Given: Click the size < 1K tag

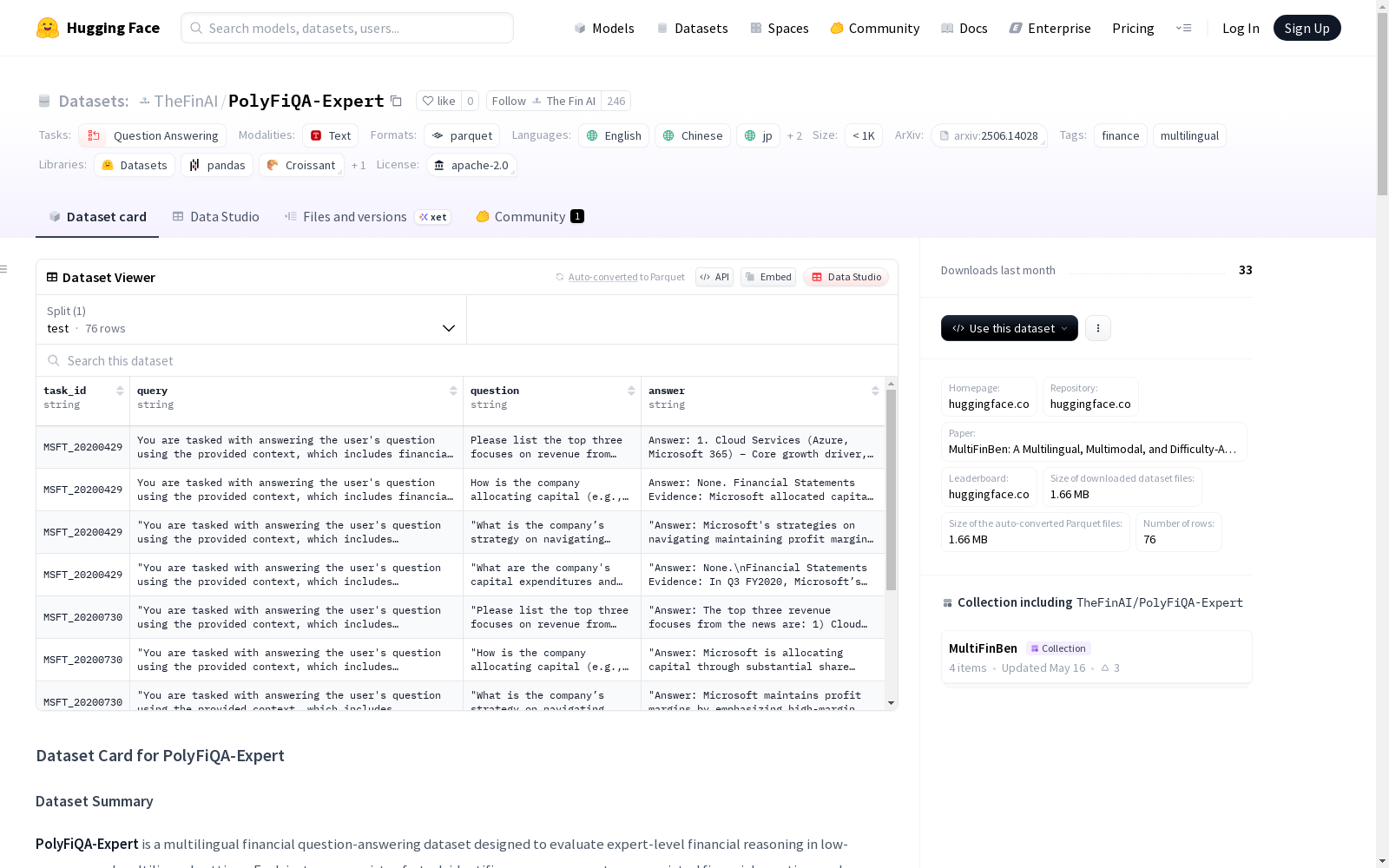Looking at the screenshot, I should pos(864,135).
